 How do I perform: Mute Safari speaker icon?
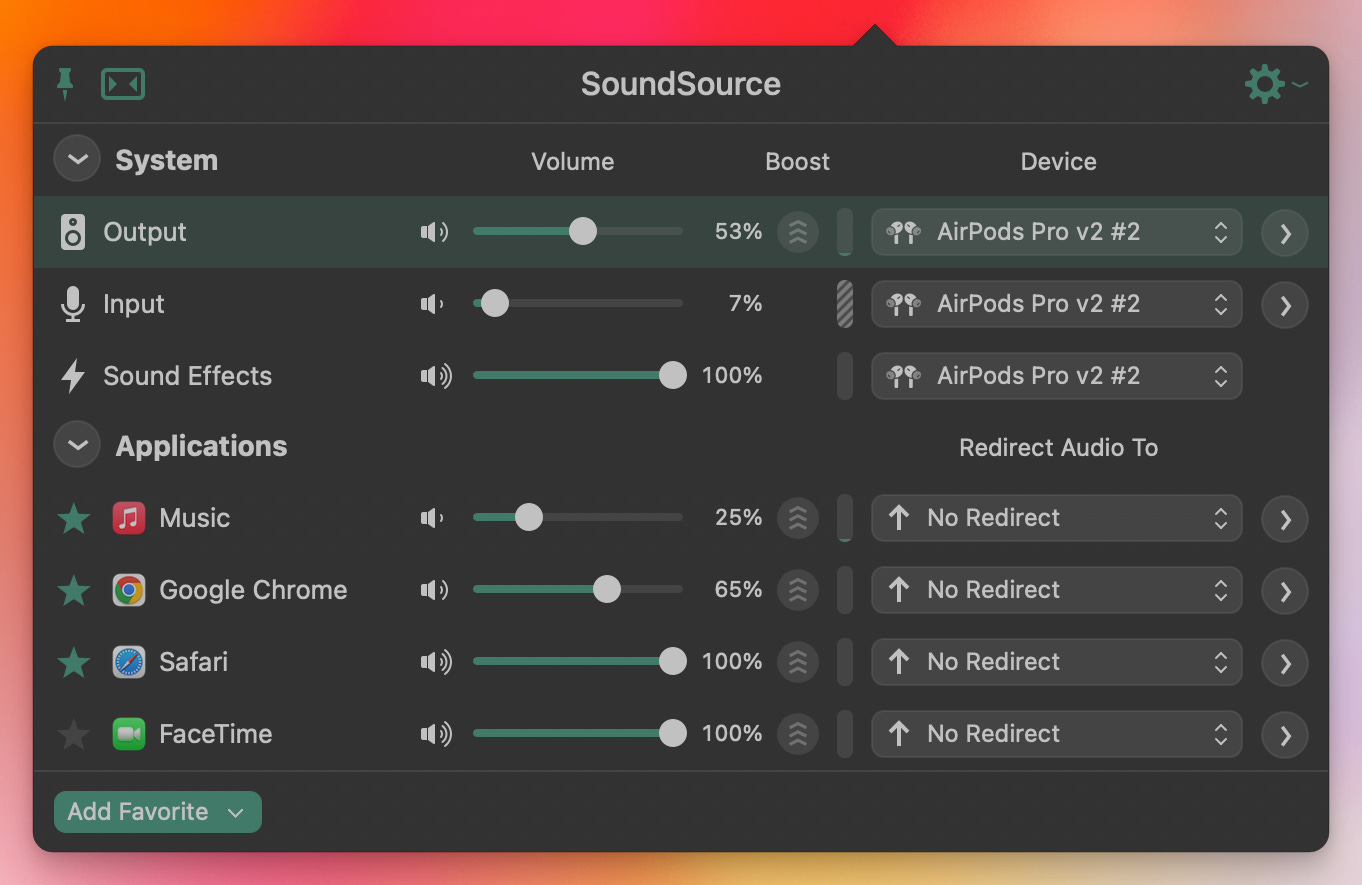click(436, 662)
